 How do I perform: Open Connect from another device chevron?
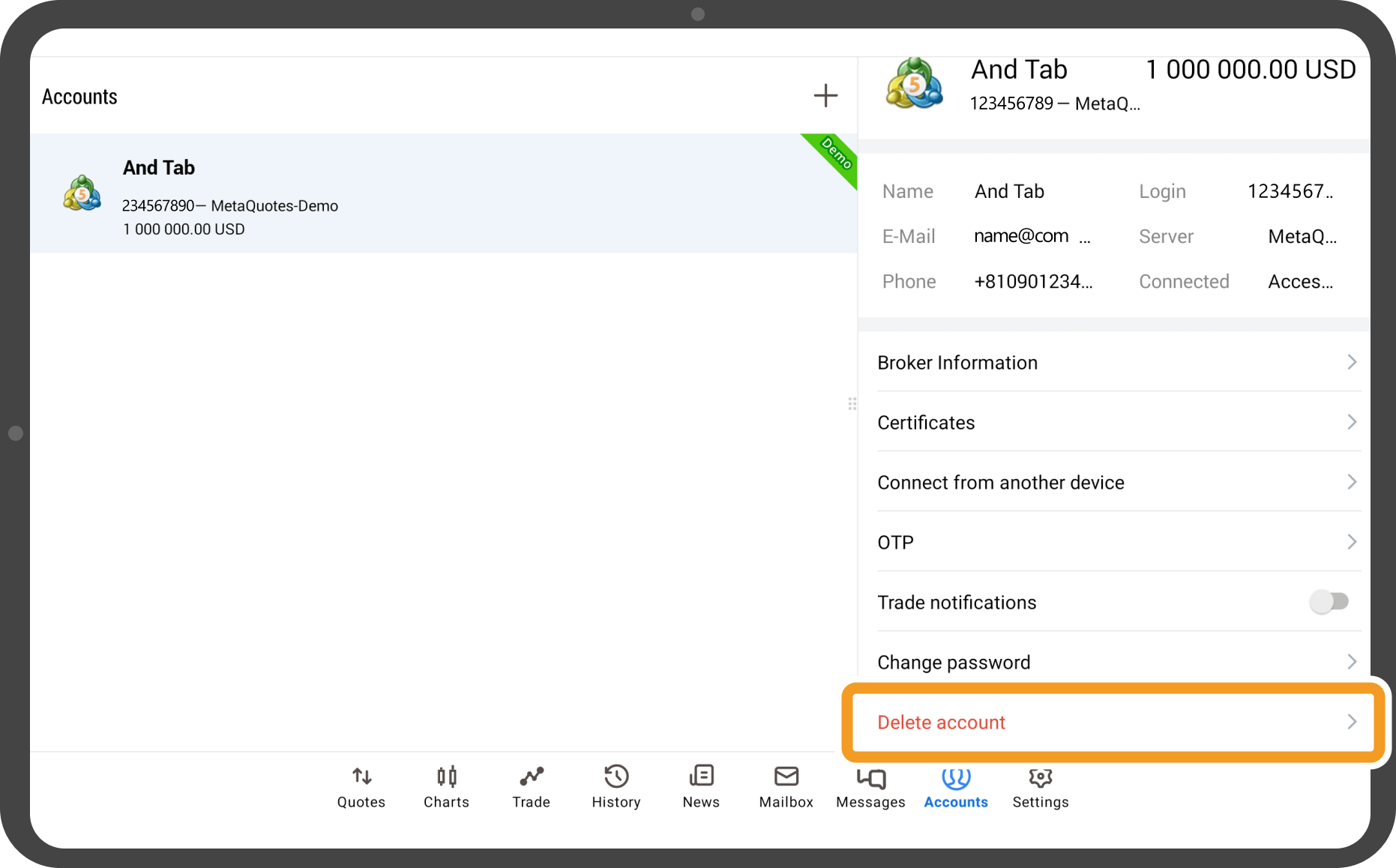(x=1352, y=482)
